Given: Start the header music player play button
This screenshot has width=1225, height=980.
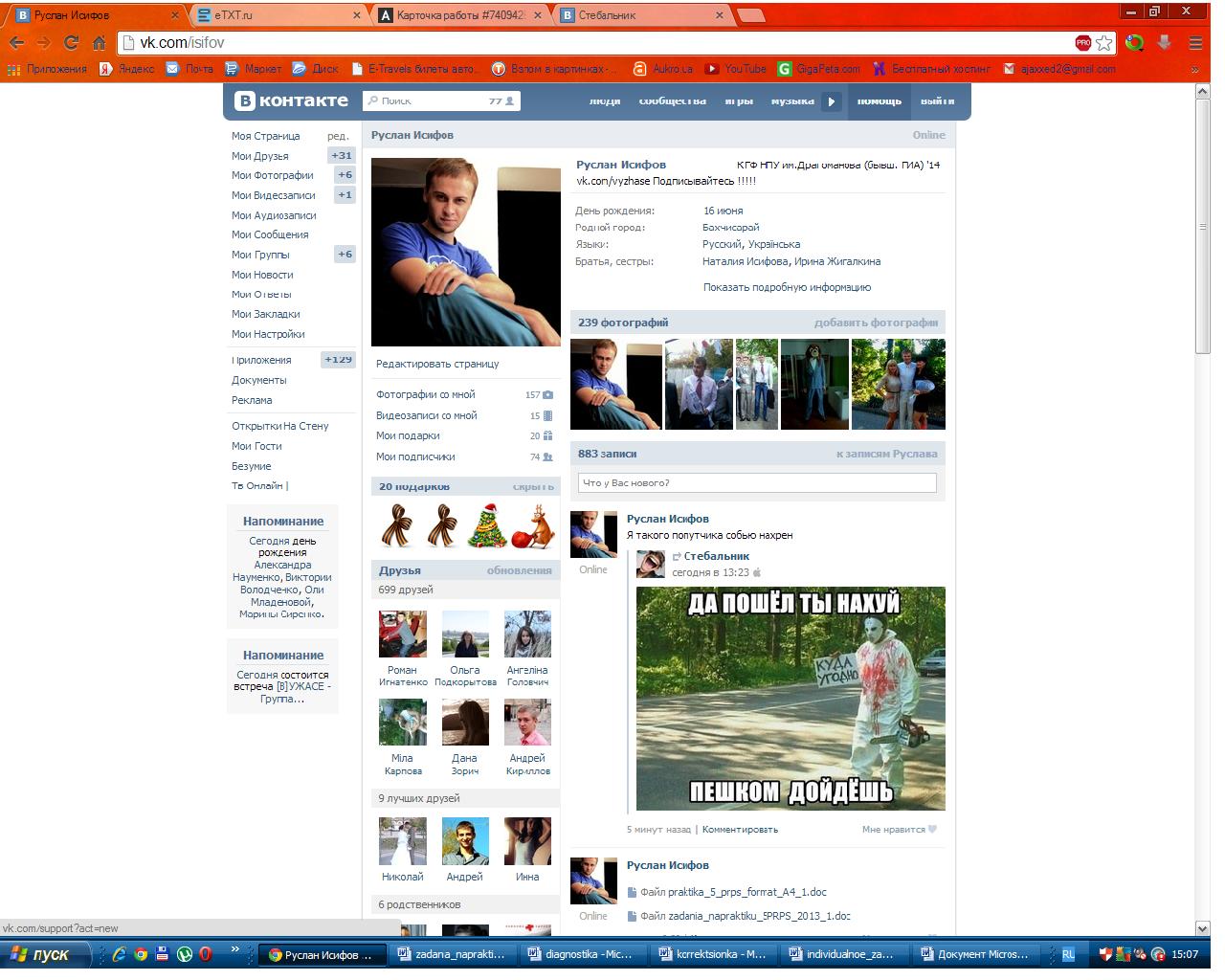Looking at the screenshot, I should click(832, 100).
